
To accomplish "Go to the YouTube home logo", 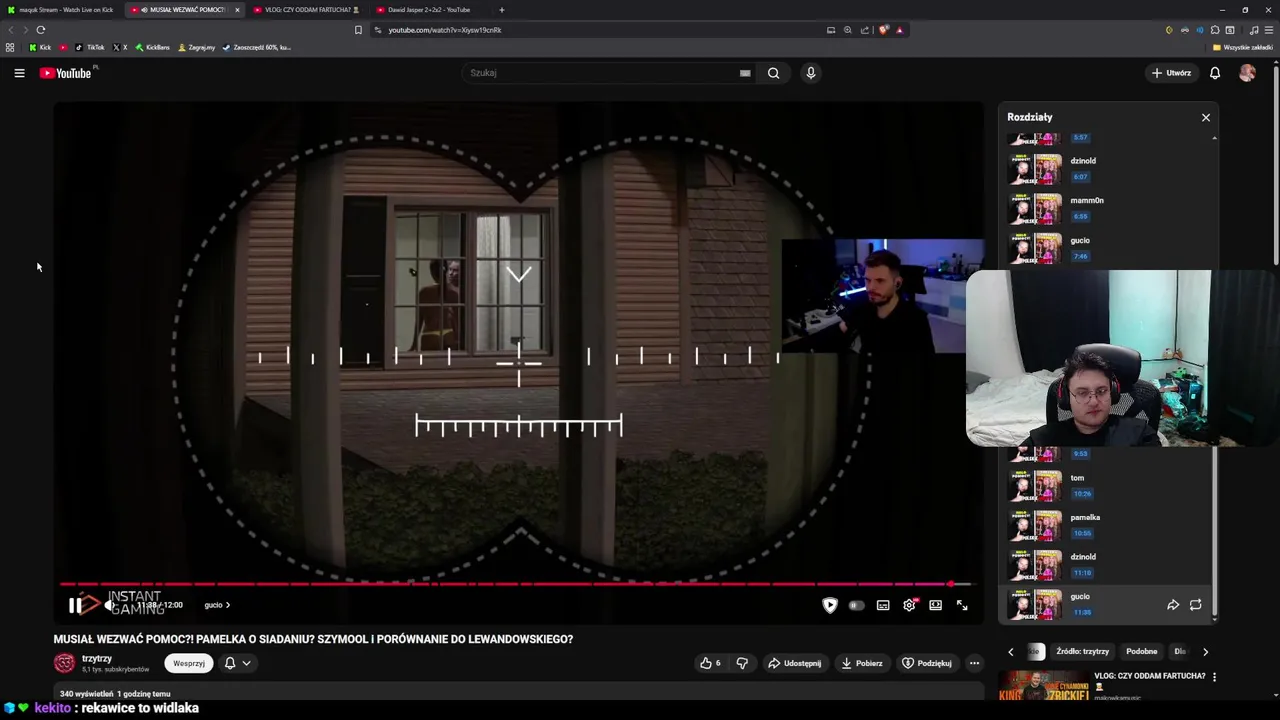I will [x=65, y=73].
